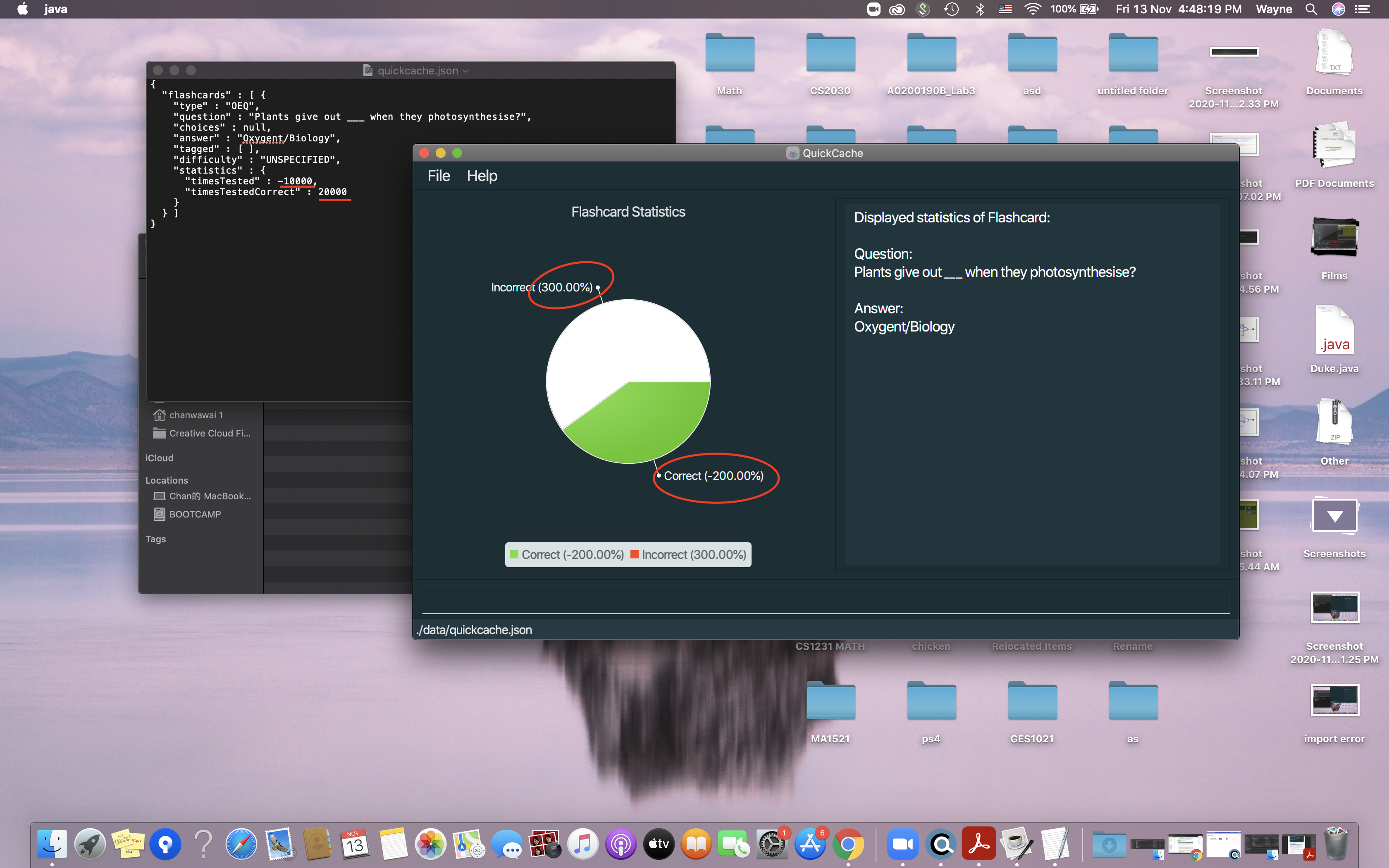Screen dimensions: 1389x868
Task: Open Notification Center list icon
Action: click(x=1363, y=9)
